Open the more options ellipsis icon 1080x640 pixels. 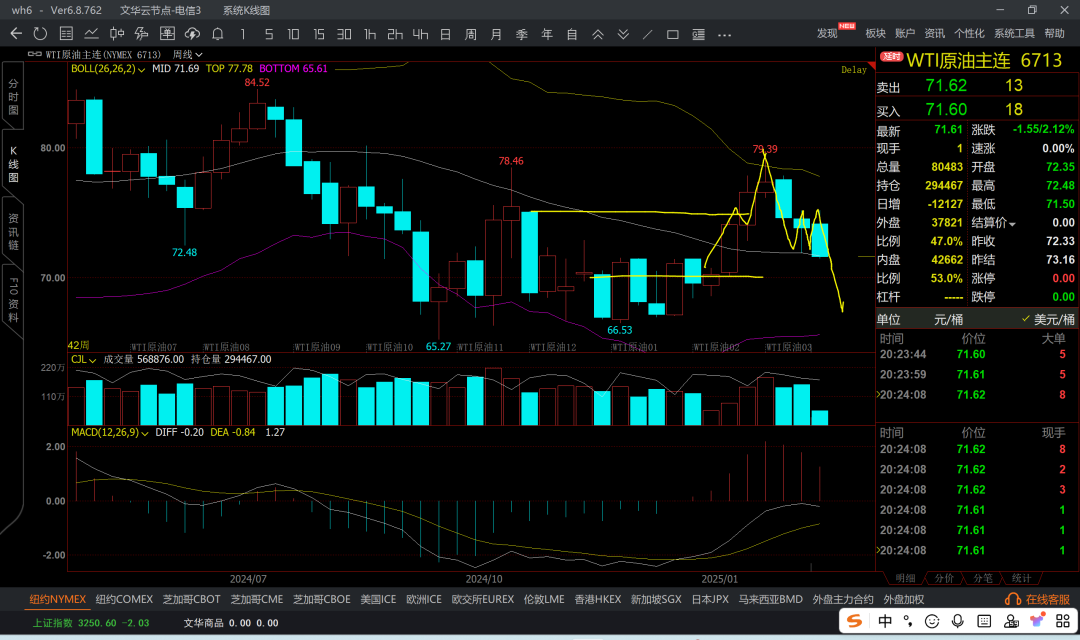coord(724,34)
